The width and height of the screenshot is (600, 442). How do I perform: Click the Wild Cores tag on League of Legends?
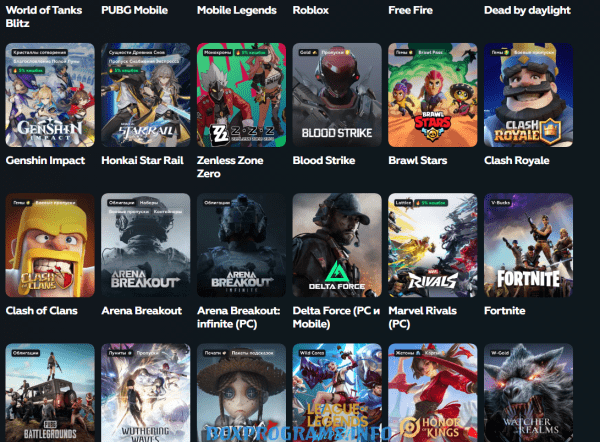(x=312, y=353)
